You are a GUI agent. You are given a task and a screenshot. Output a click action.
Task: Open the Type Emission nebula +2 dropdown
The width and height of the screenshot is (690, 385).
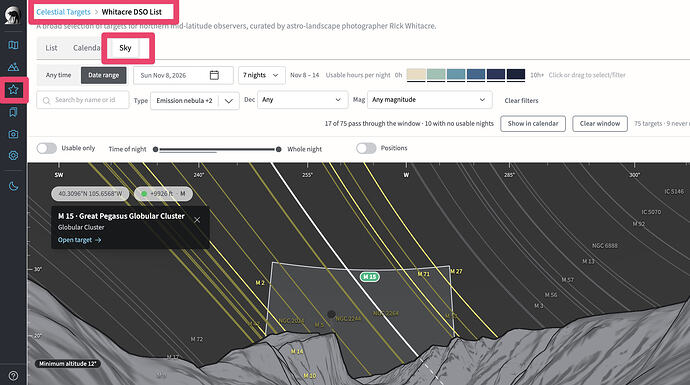[195, 101]
